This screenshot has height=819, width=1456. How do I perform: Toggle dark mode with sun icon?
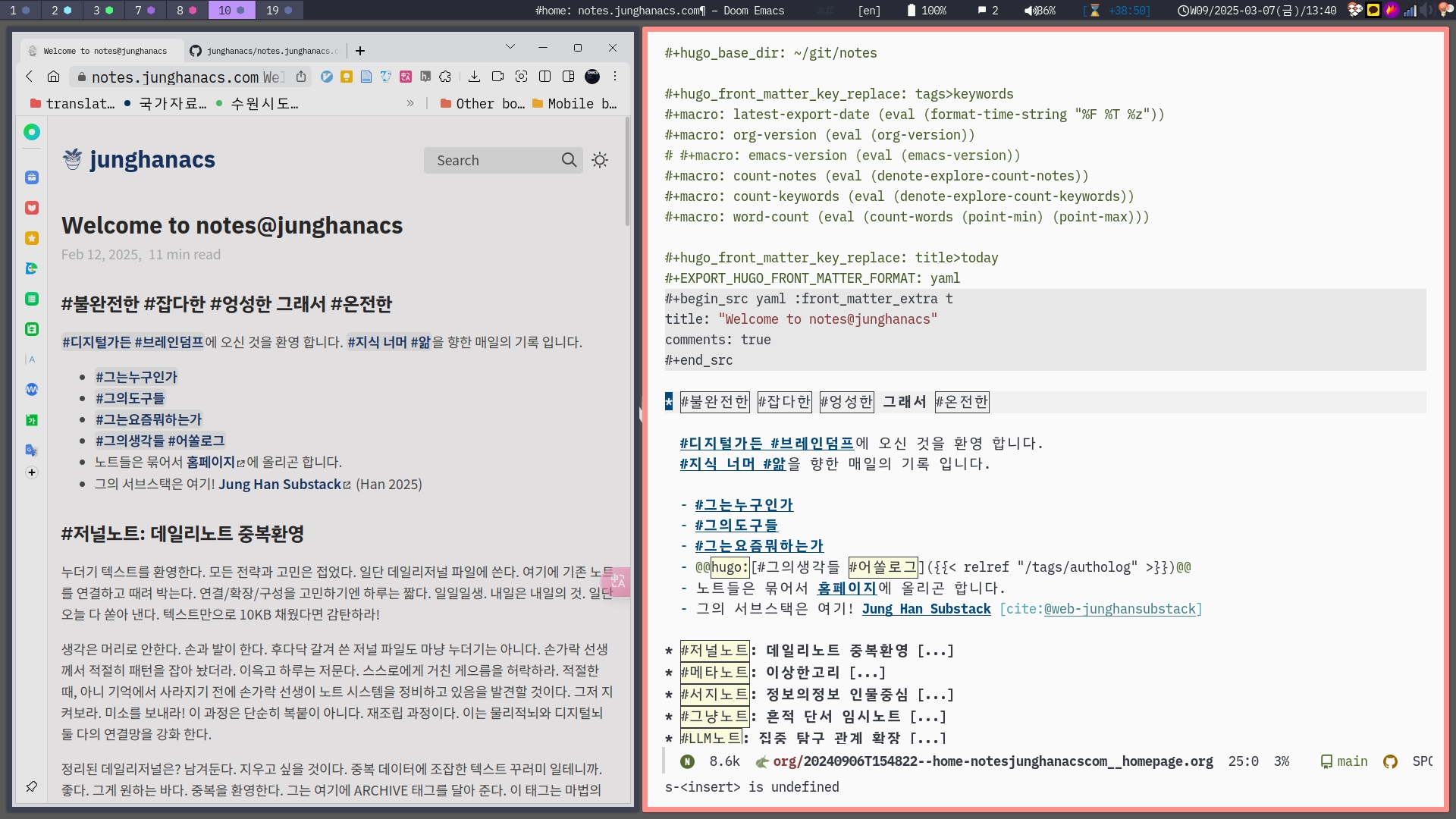coord(600,160)
